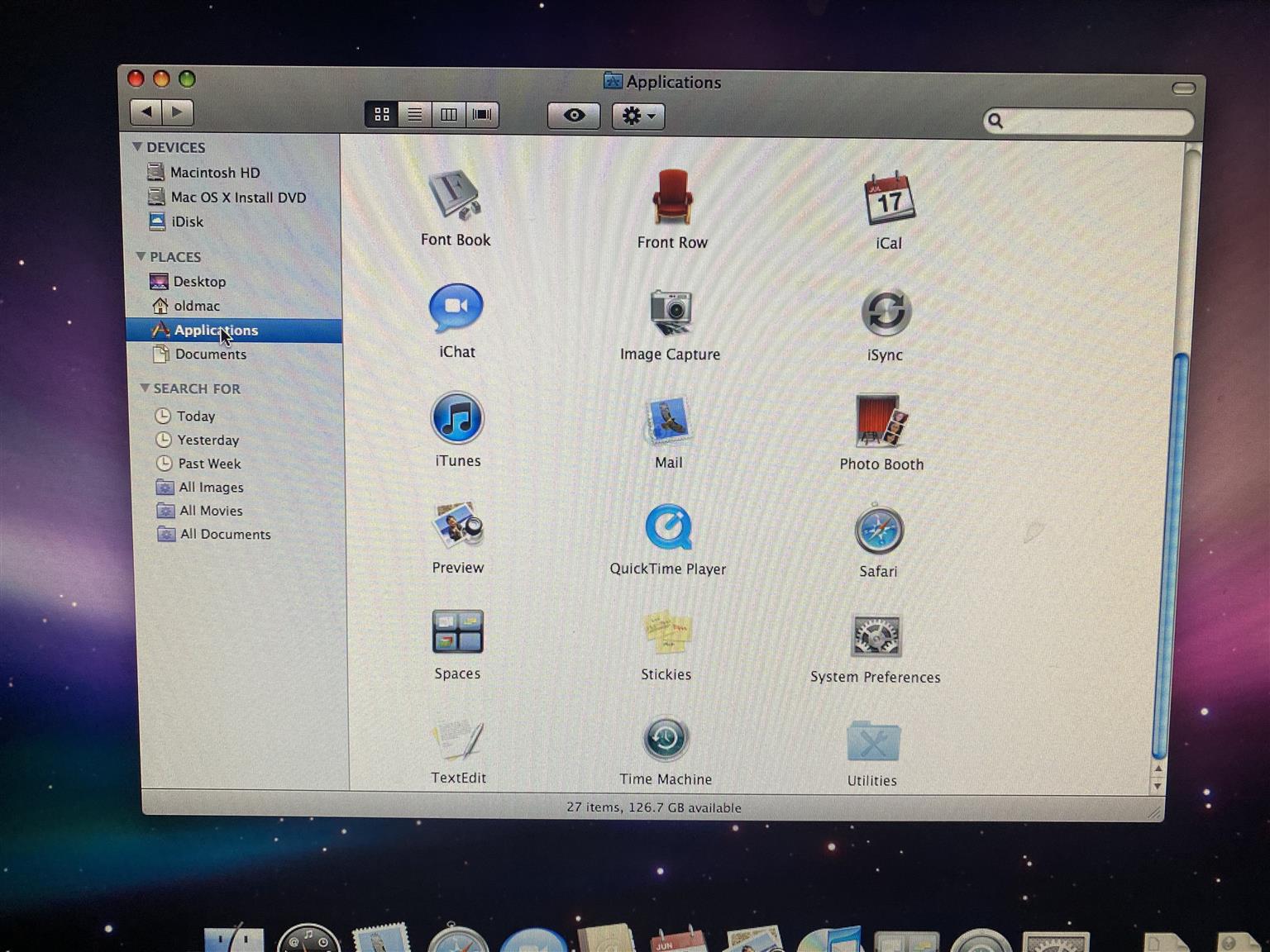Click the back navigation arrow
The height and width of the screenshot is (952, 1270).
tap(146, 112)
